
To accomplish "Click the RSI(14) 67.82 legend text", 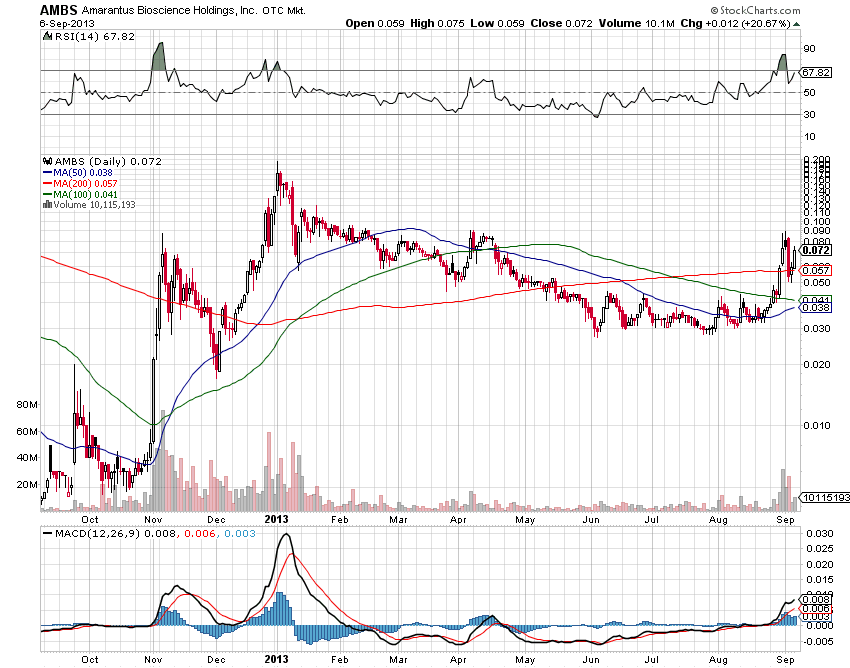I will coord(95,37).
